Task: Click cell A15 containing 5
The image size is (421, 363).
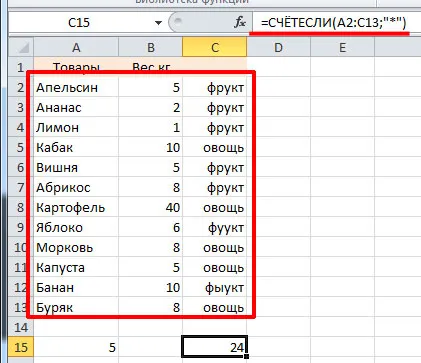Action: point(76,347)
